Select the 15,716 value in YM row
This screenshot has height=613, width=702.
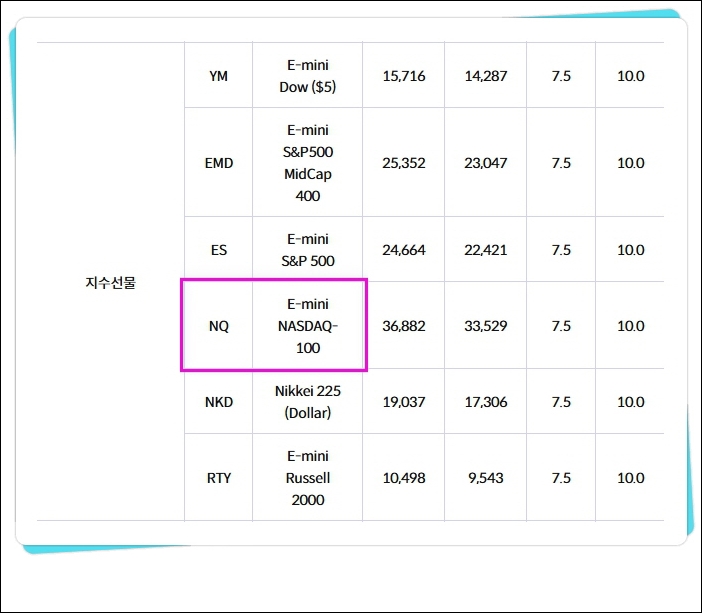click(x=403, y=76)
